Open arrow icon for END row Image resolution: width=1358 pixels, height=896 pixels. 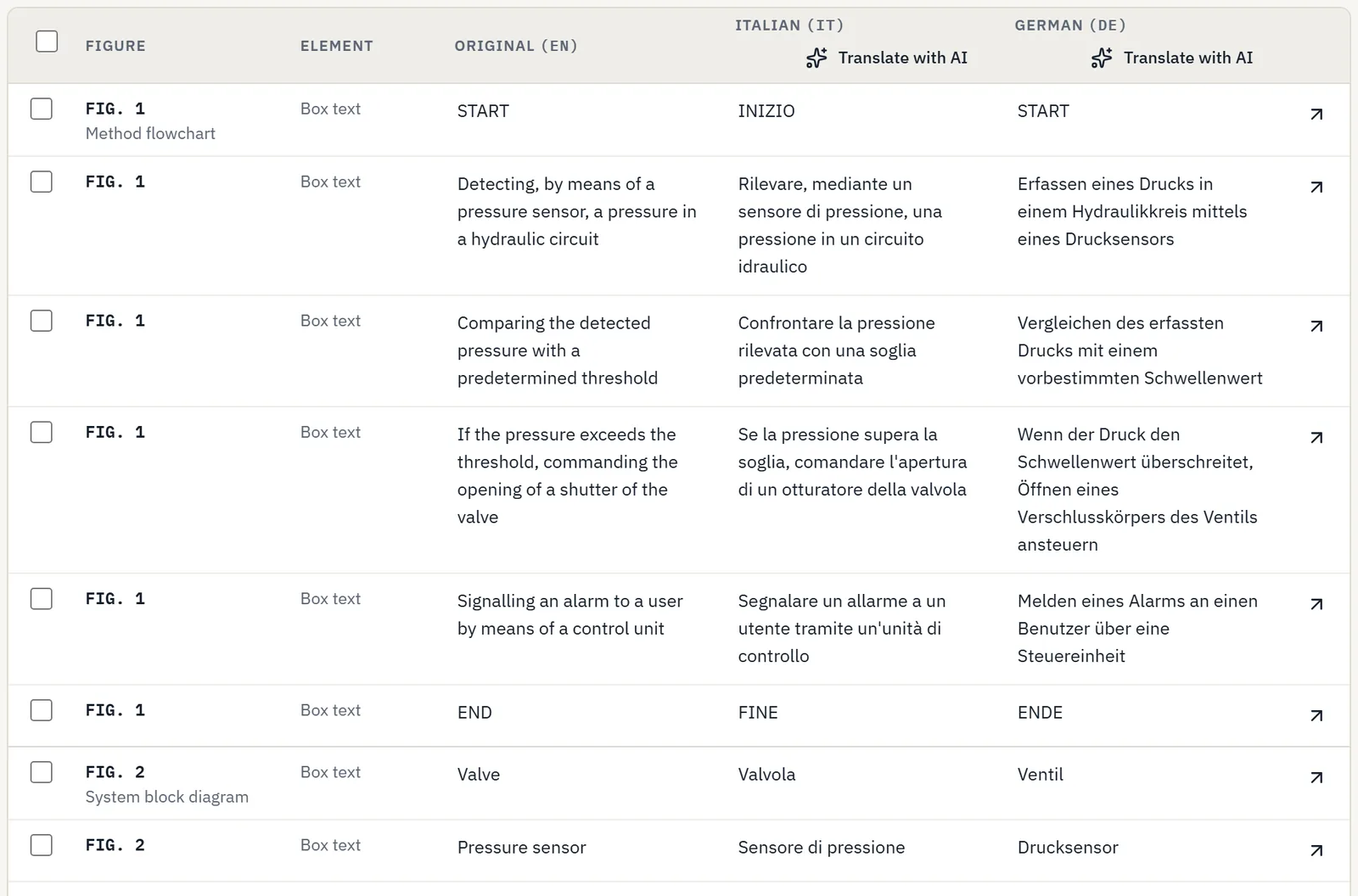coord(1316,715)
